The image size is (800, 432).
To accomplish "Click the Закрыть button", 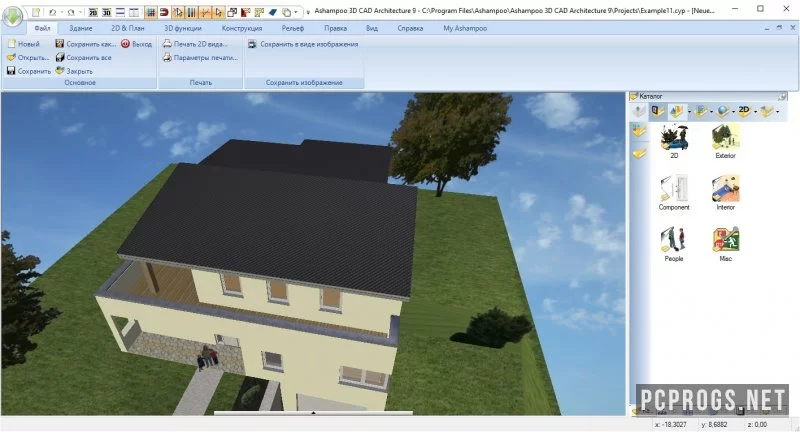I will 74,71.
